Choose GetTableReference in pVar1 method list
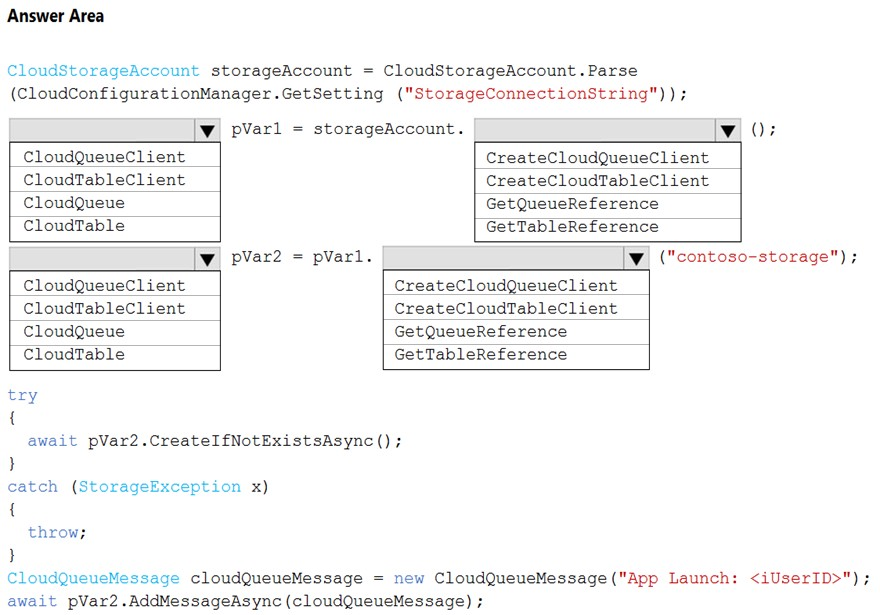 pyautogui.click(x=516, y=355)
